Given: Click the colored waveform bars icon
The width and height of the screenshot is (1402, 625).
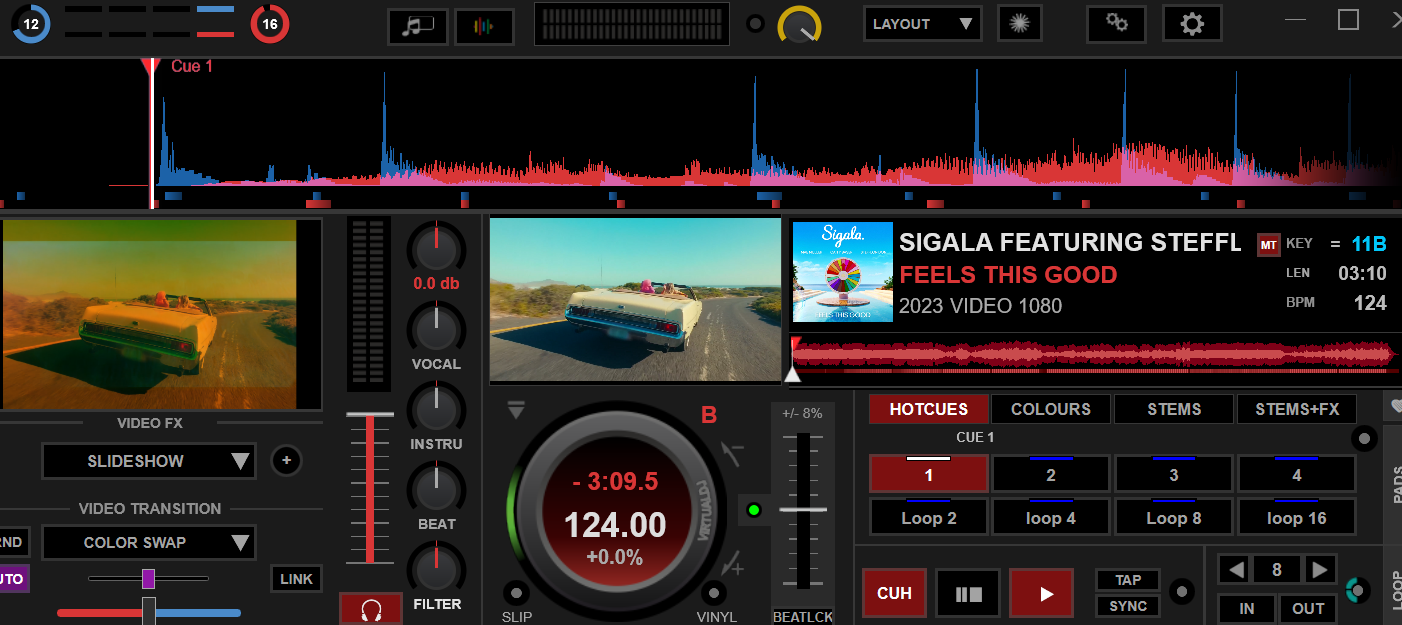Looking at the screenshot, I should [x=484, y=26].
